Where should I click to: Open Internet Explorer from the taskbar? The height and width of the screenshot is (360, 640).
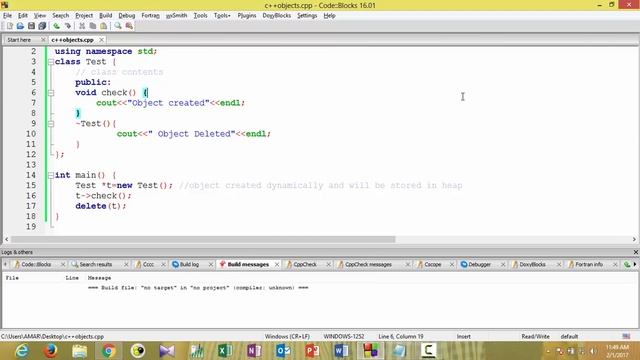pos(21,351)
